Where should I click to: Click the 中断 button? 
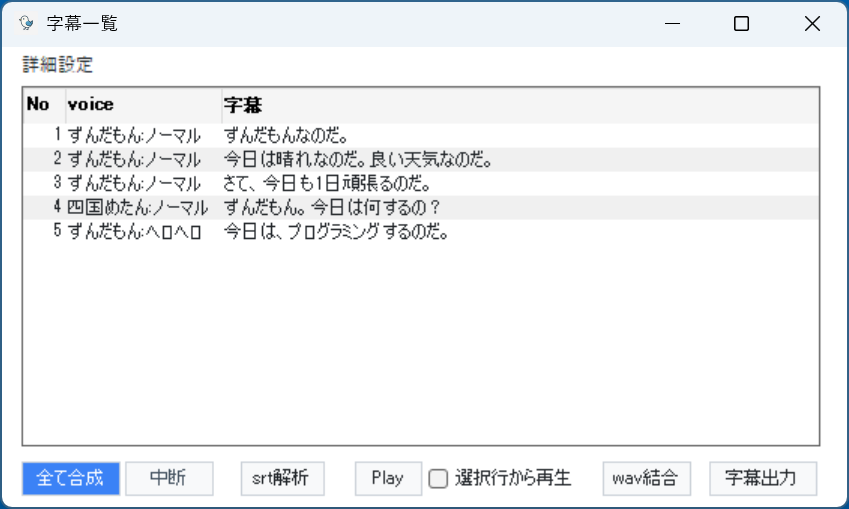[x=169, y=479]
